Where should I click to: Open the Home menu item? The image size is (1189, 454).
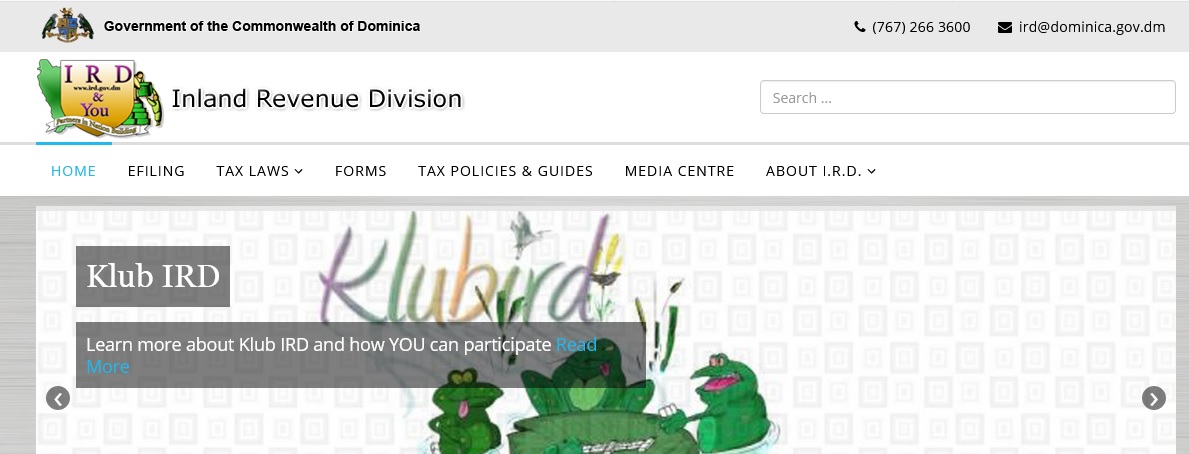click(x=74, y=171)
